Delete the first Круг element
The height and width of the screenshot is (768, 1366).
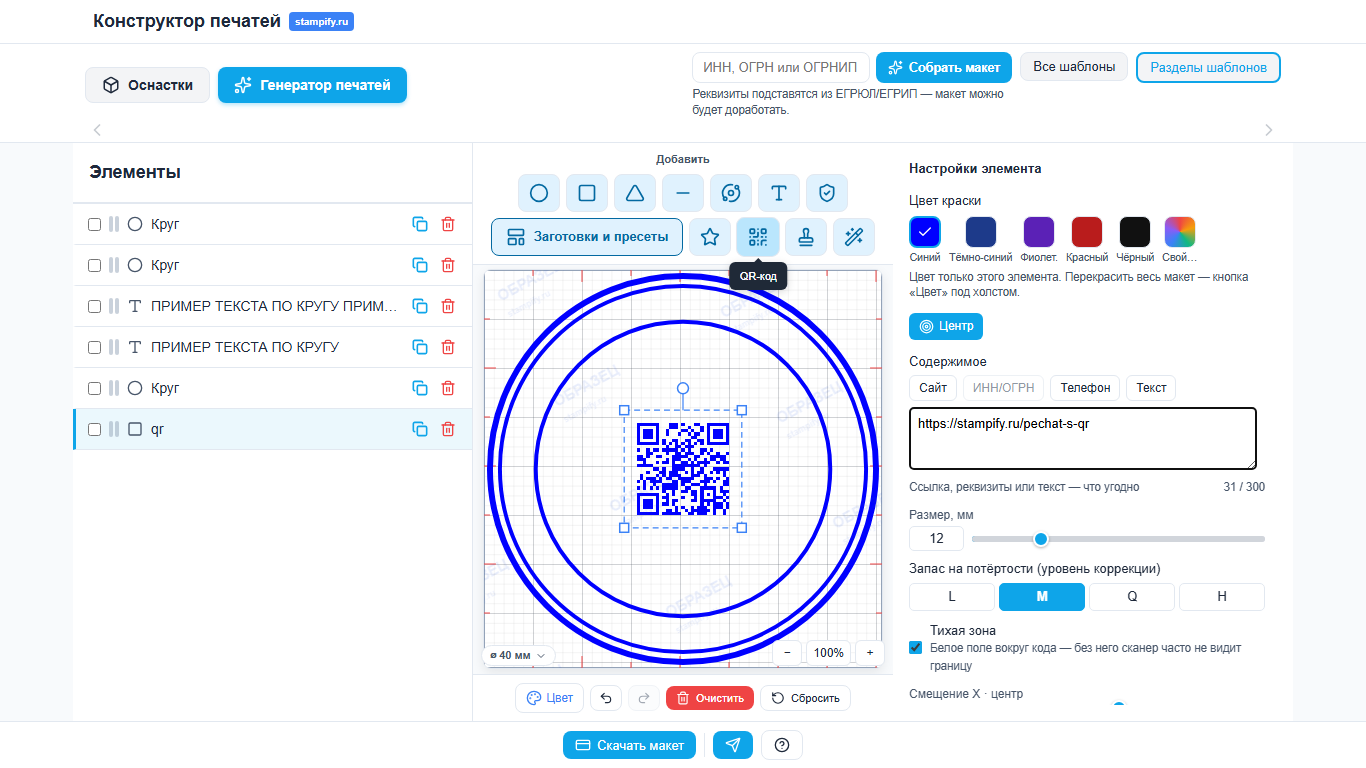click(x=448, y=225)
